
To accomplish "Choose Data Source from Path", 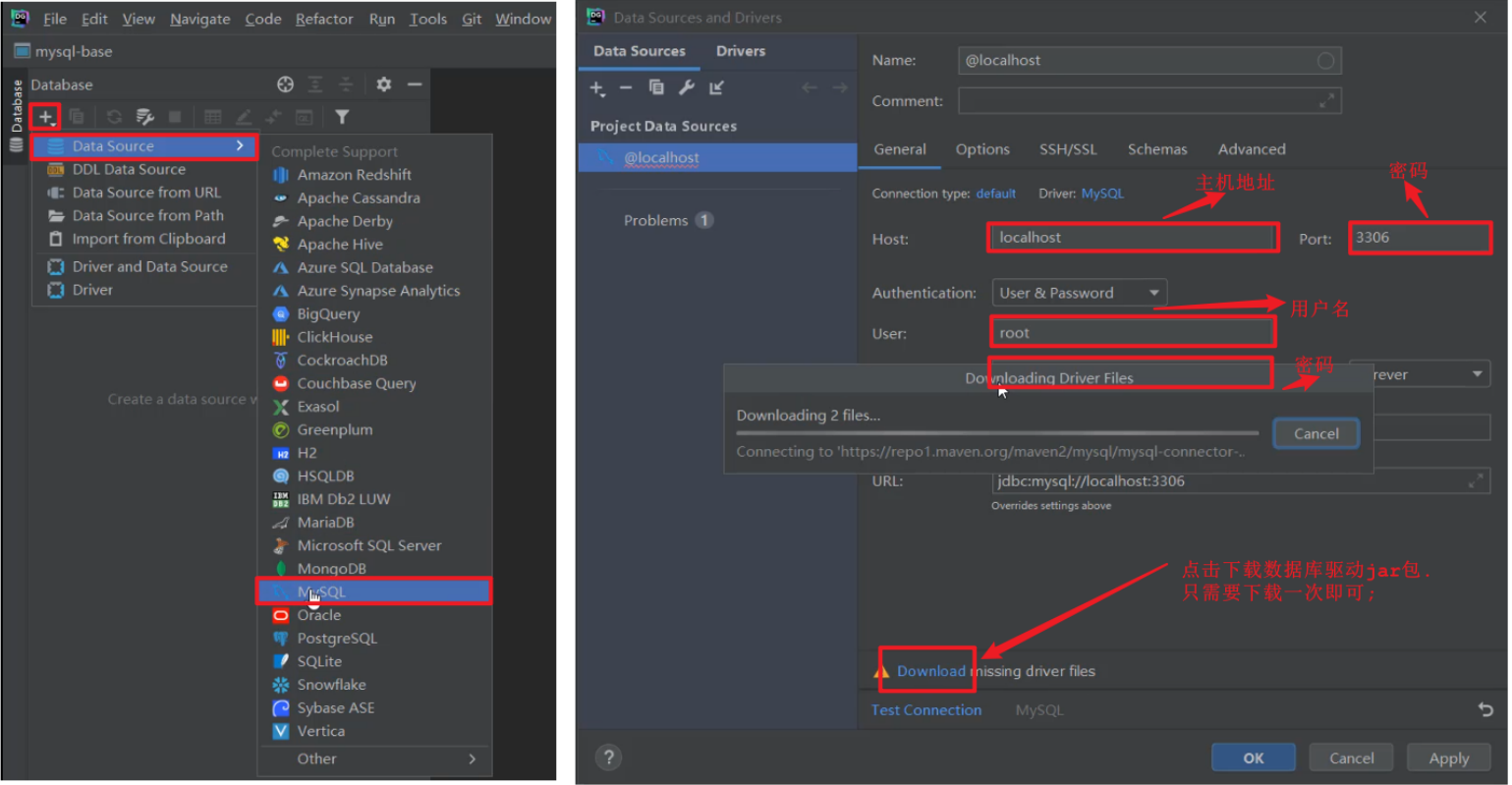I will 145,215.
